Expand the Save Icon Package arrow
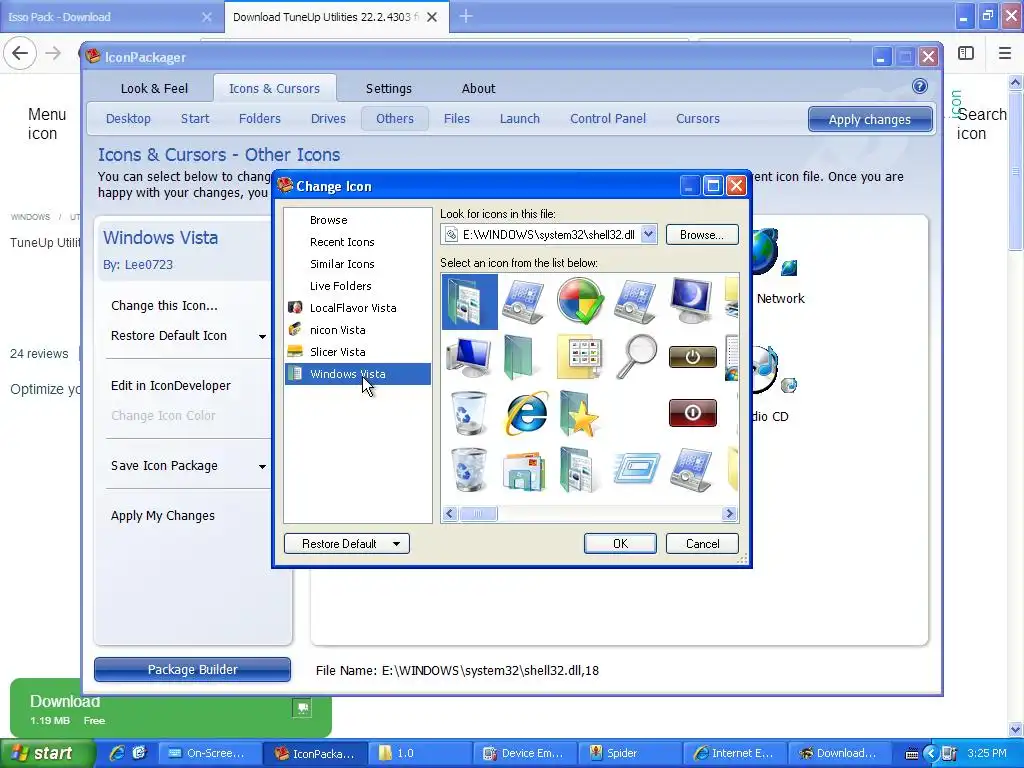The height and width of the screenshot is (768, 1024). pos(262,466)
